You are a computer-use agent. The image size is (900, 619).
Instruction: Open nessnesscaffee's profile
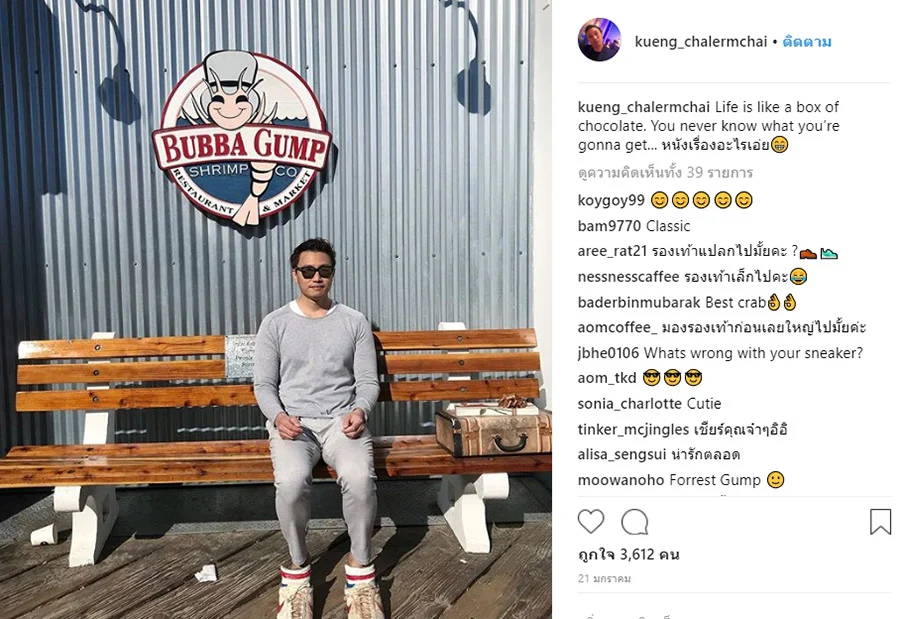point(629,277)
